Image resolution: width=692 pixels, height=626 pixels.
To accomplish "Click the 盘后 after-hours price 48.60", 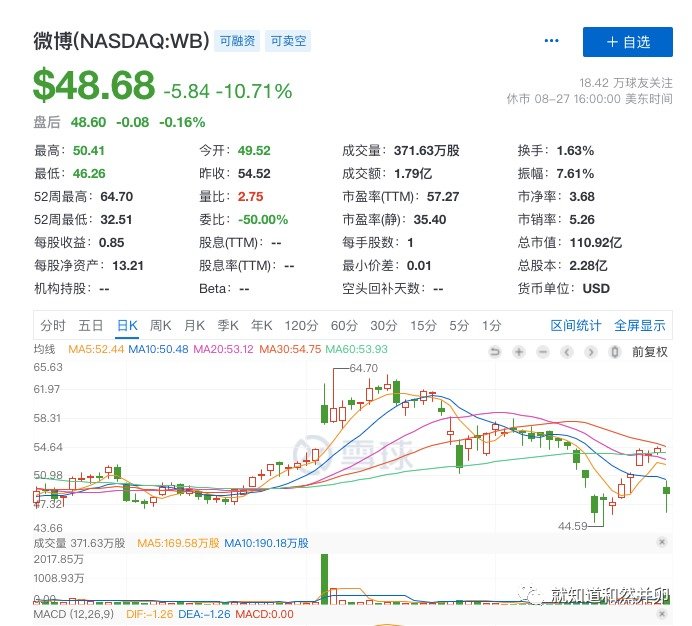I will click(88, 122).
